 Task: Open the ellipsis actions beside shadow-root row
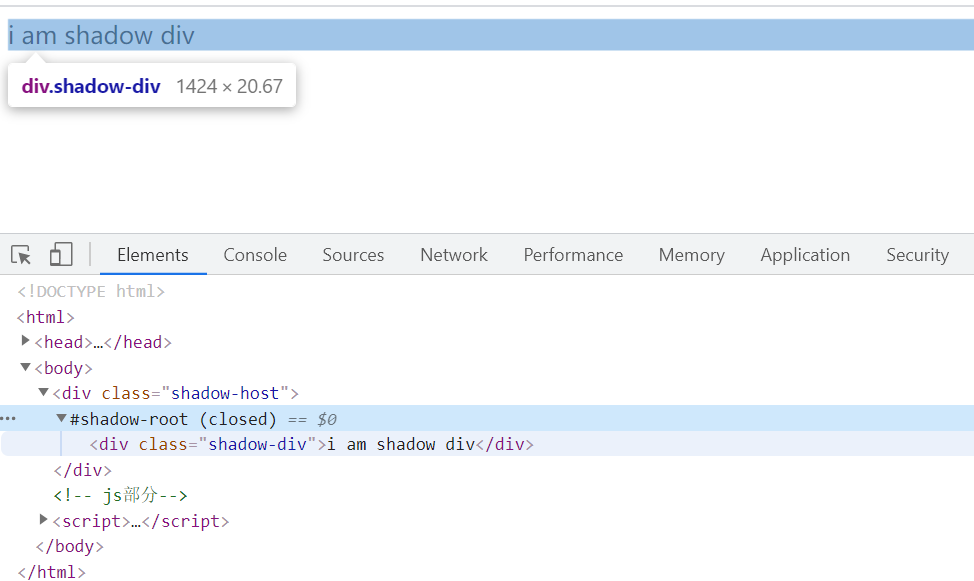[x=8, y=419]
